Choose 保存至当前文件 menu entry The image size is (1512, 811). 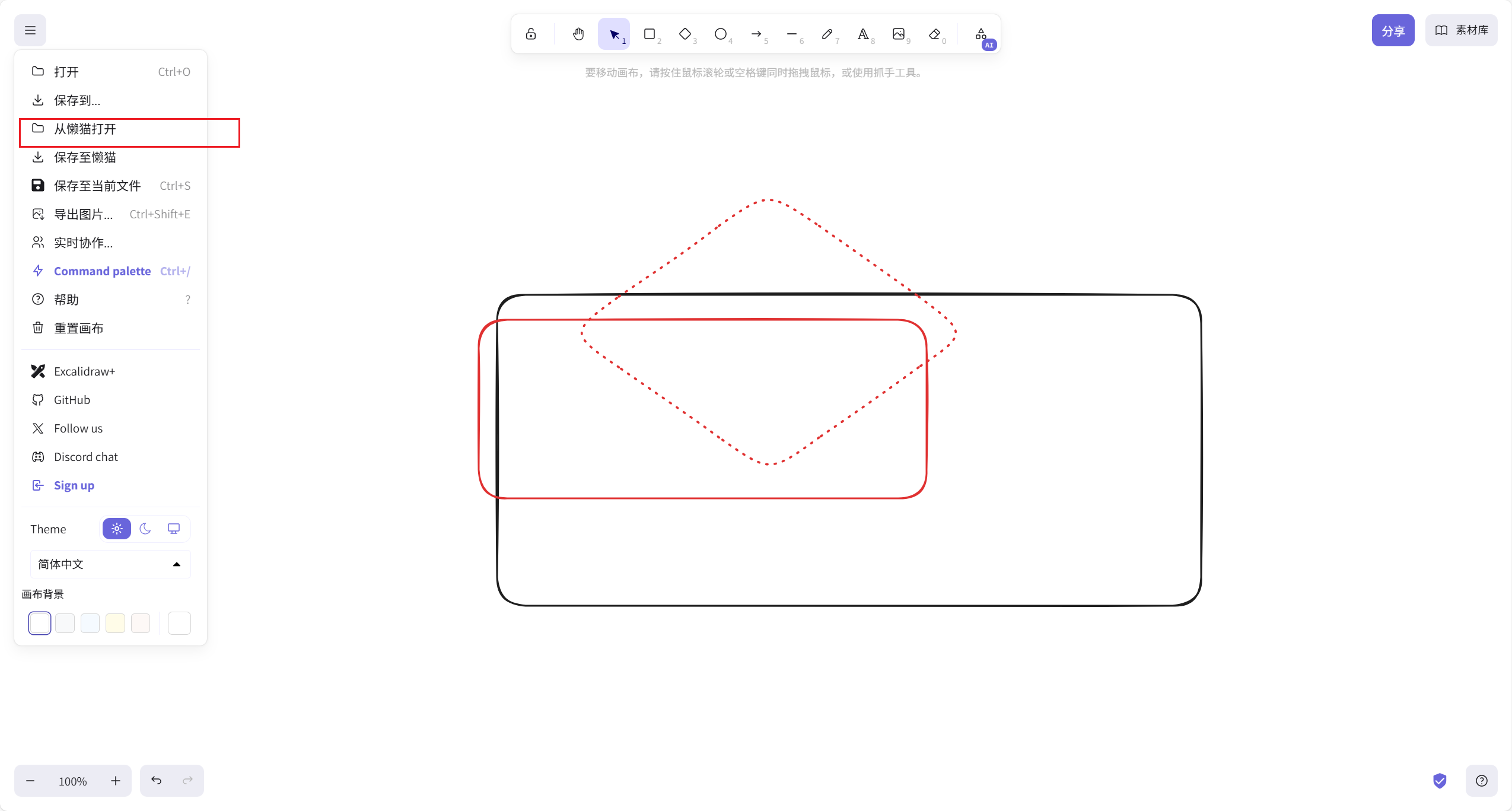point(110,186)
